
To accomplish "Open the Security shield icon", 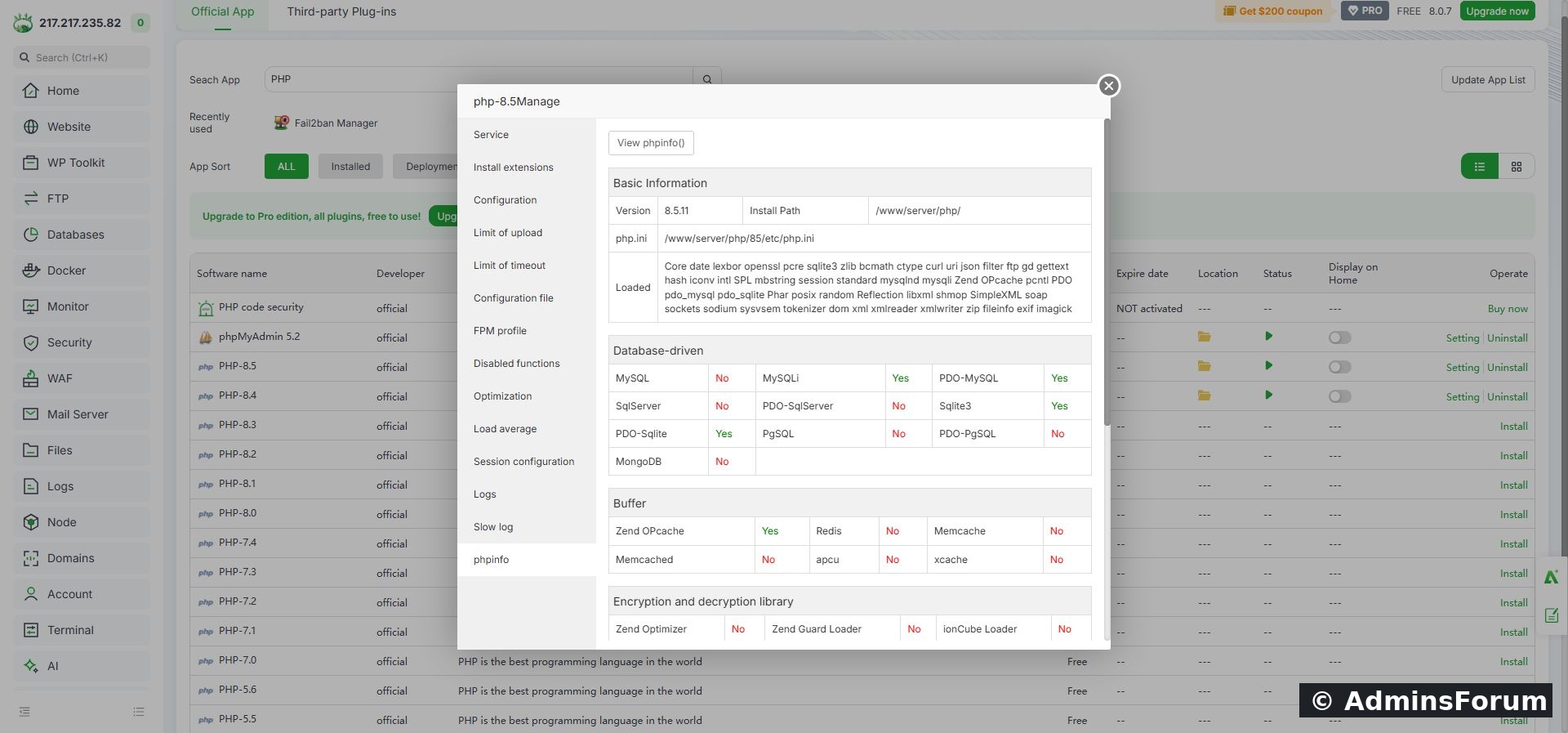I will coord(31,342).
